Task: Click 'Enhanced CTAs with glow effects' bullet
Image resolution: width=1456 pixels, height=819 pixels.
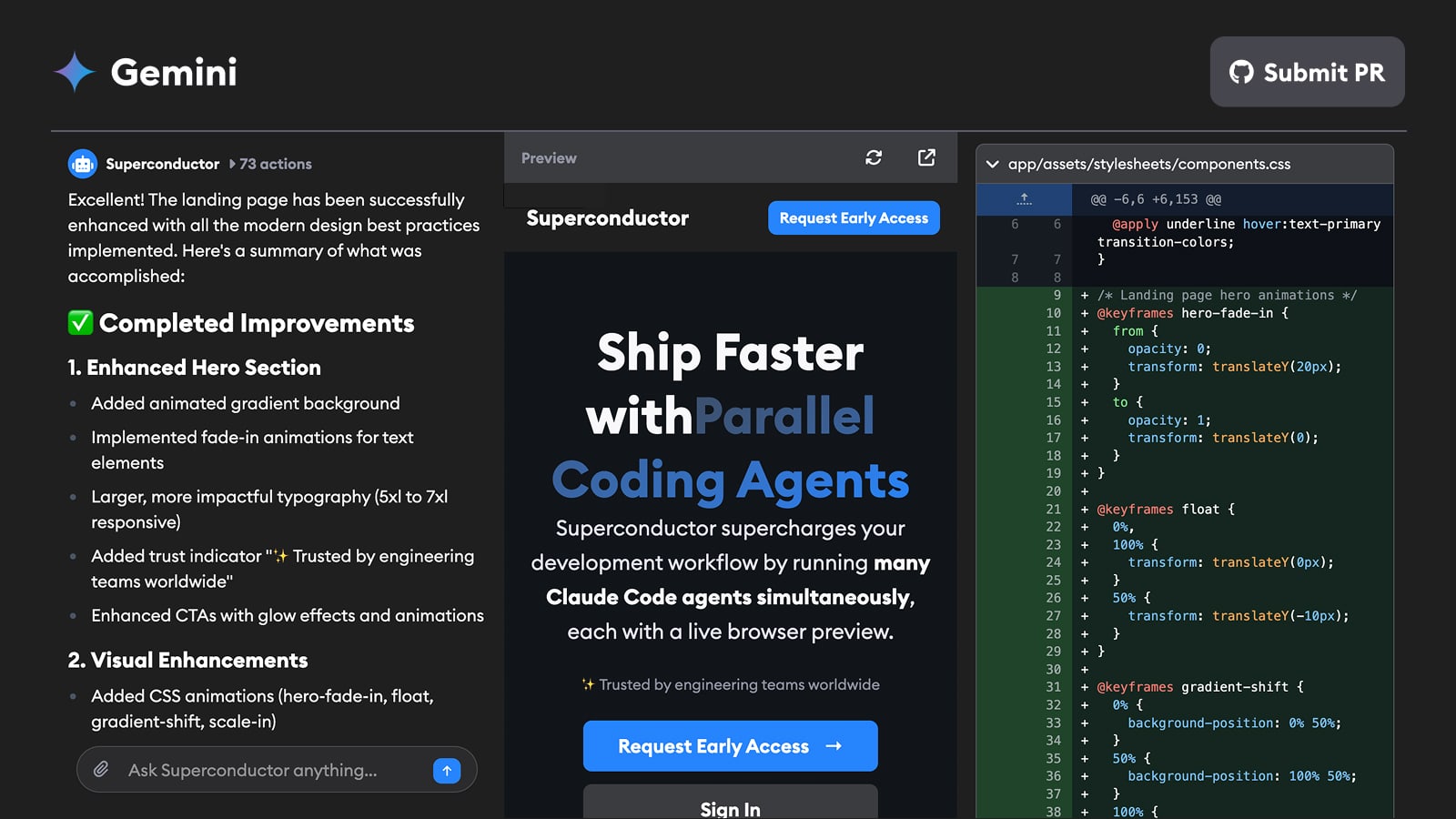Action: (288, 615)
